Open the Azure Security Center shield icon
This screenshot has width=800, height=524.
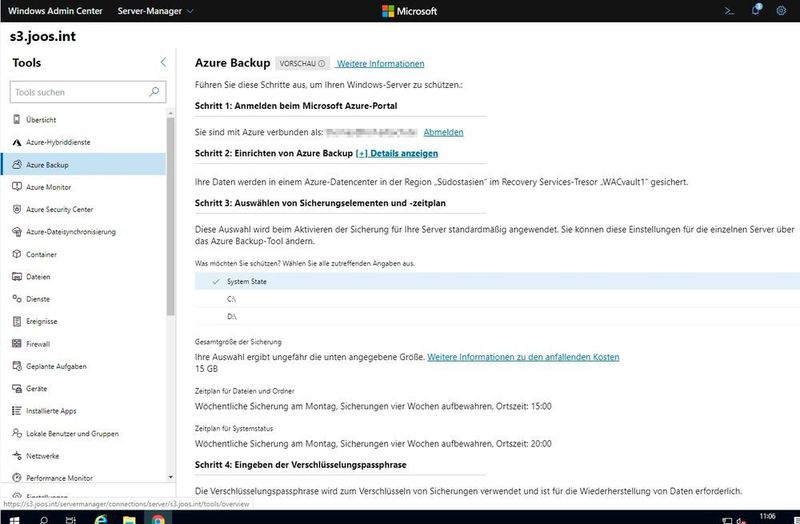pos(17,209)
